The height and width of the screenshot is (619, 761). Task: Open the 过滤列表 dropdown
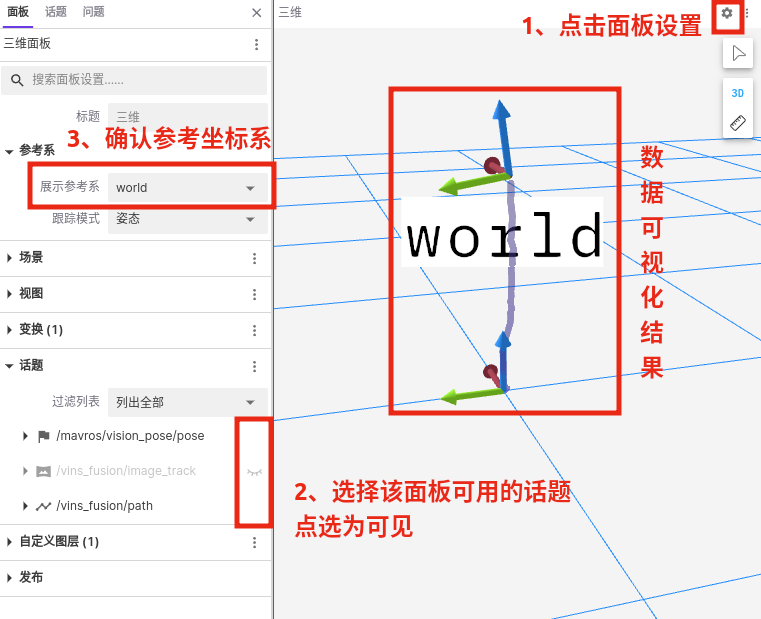[x=187, y=402]
